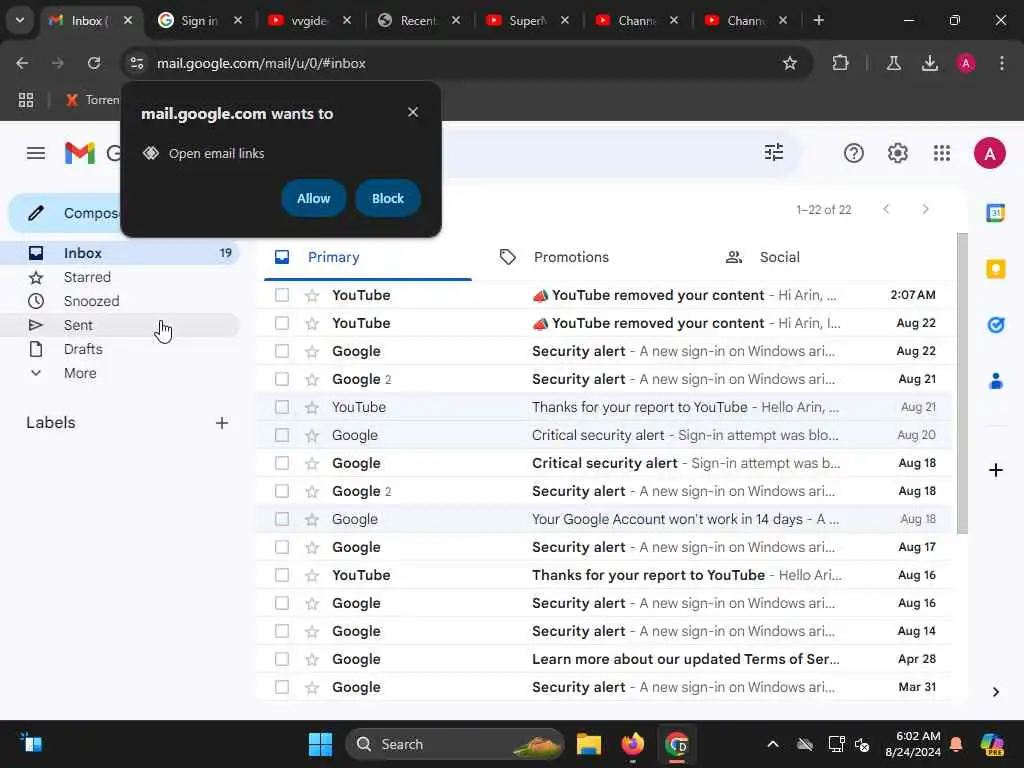Image resolution: width=1024 pixels, height=768 pixels.
Task: Get add-ons plus icon in side panel
Action: 995,470
